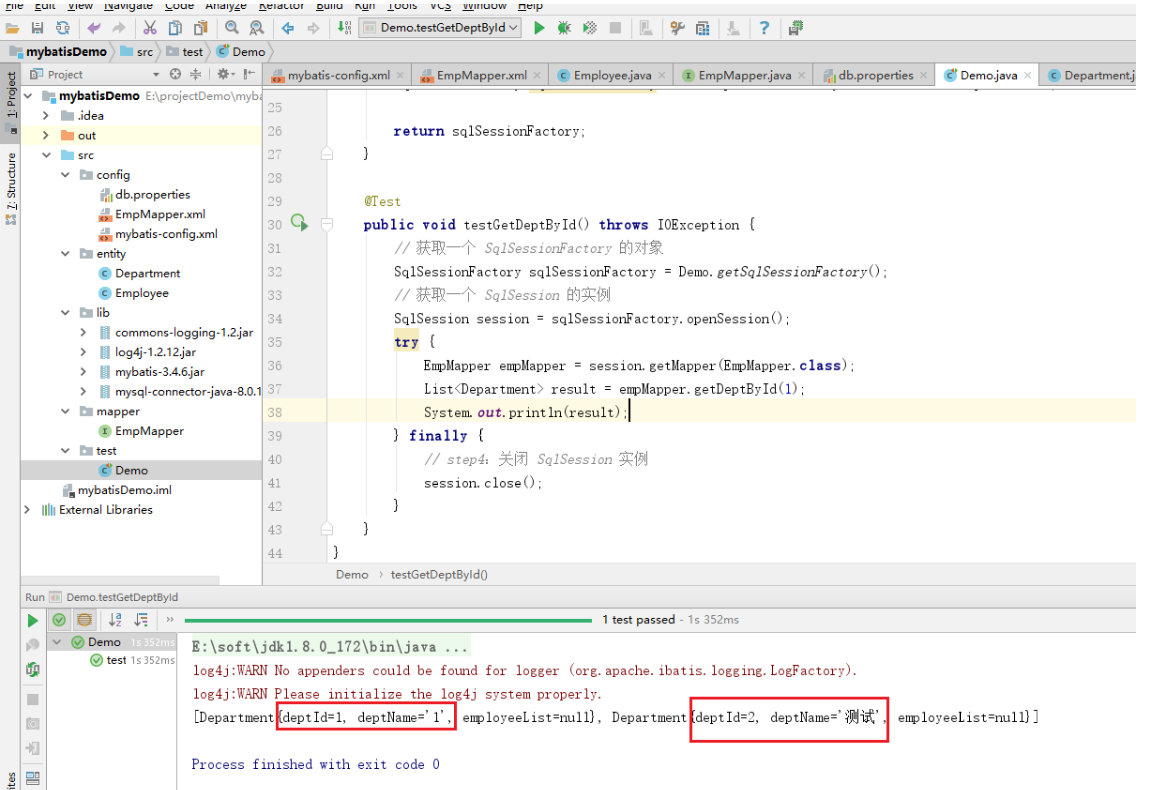This screenshot has width=1167, height=790.
Task: Expand the log4j-1.2.12.jar node
Action: [83, 351]
